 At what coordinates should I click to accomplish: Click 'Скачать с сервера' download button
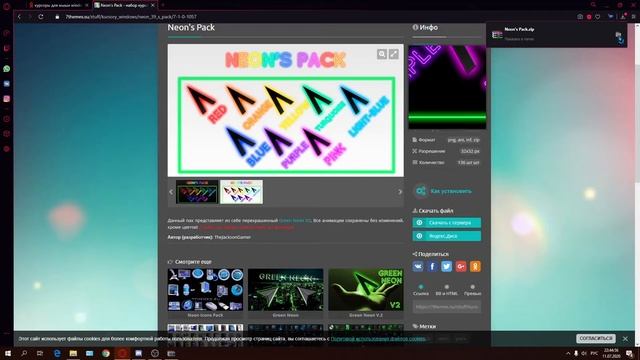(447, 222)
